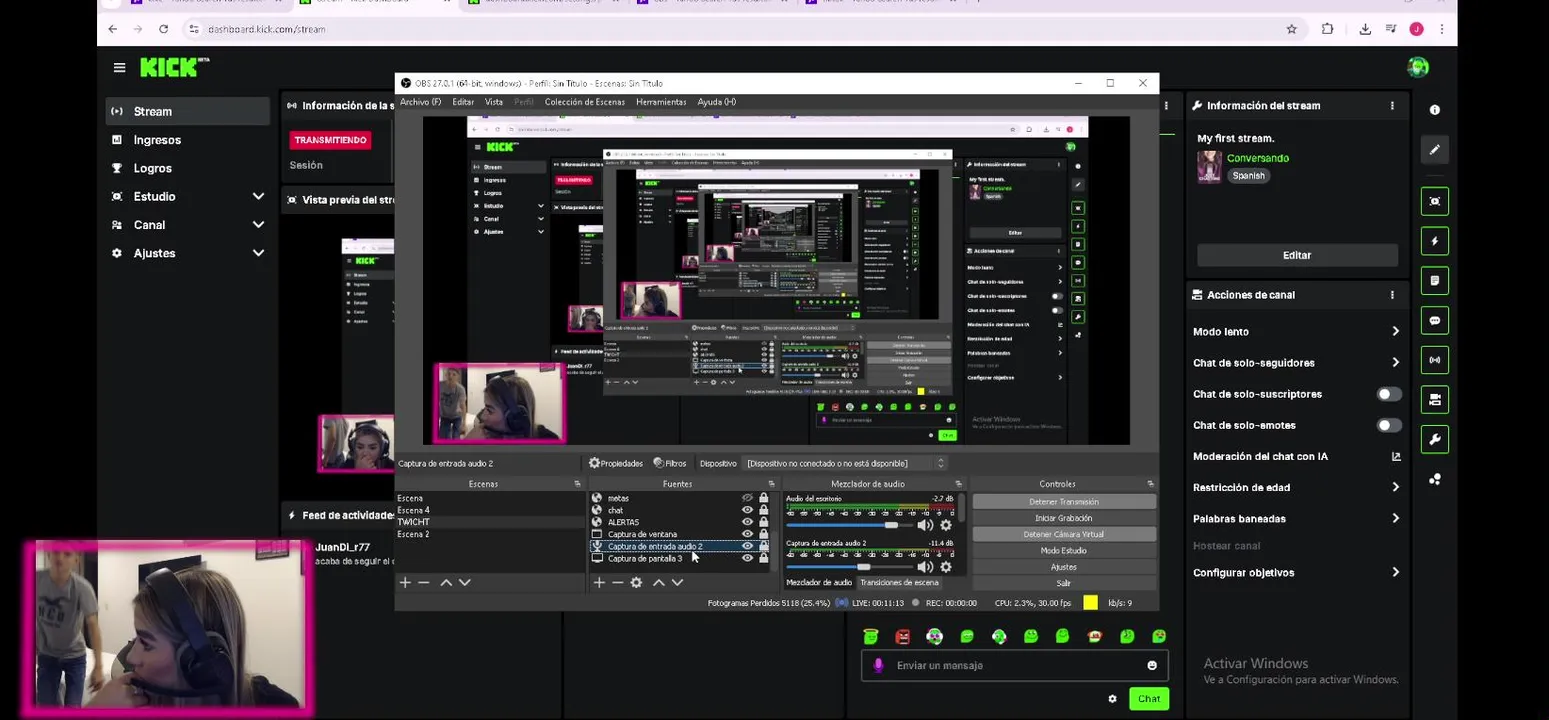This screenshot has height=720, width=1549.
Task: Open Restricción de edad options
Action: pyautogui.click(x=1296, y=488)
